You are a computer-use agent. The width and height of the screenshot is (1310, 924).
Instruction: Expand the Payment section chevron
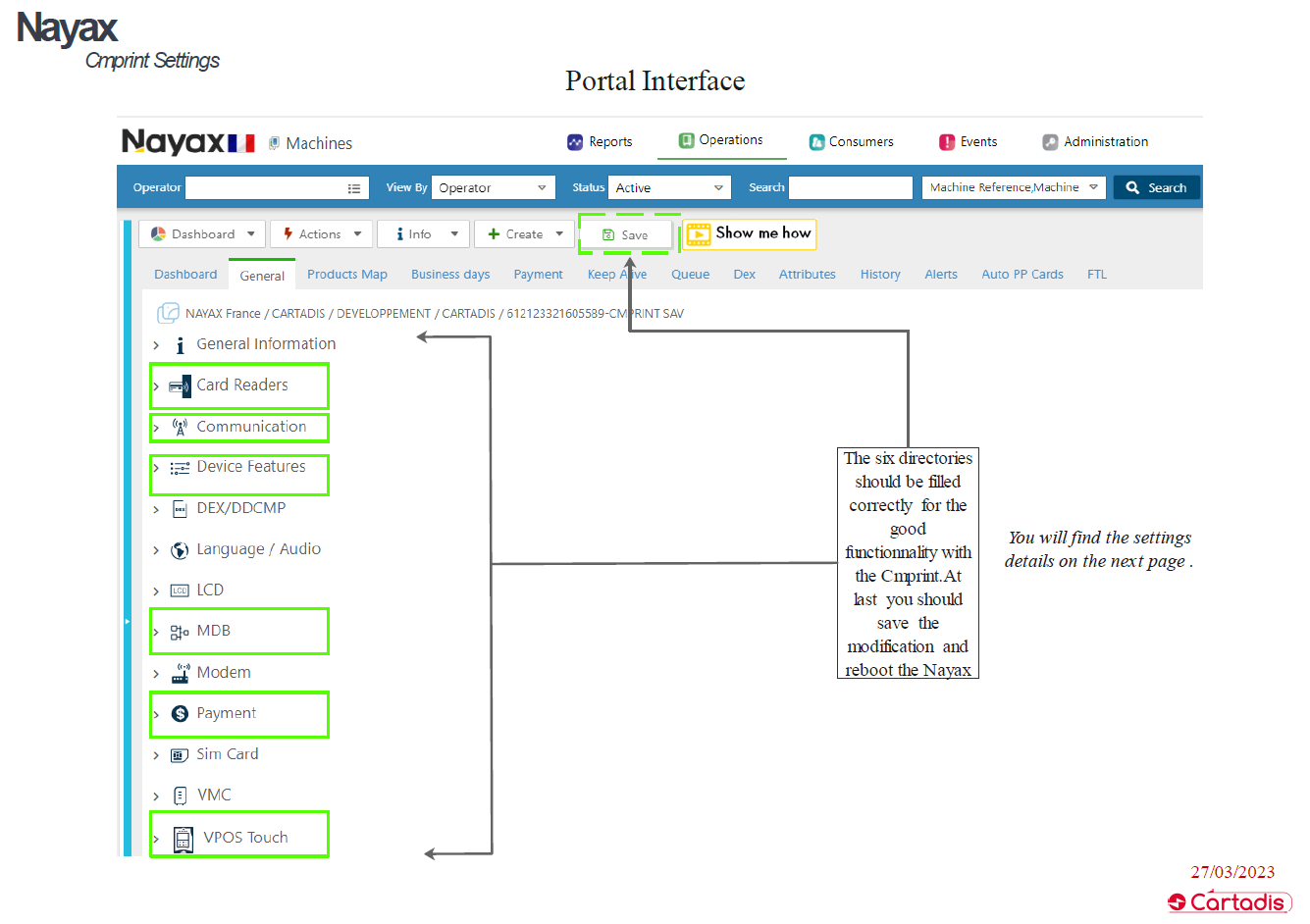click(x=156, y=715)
